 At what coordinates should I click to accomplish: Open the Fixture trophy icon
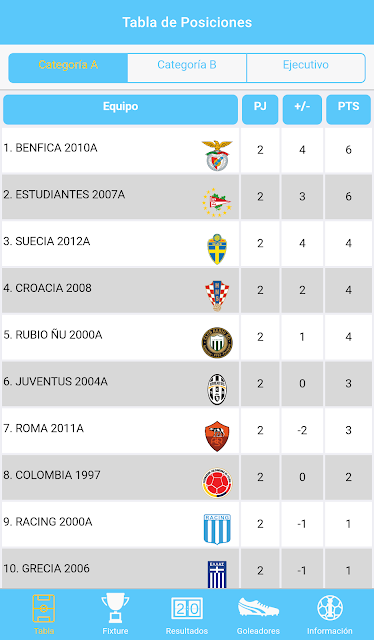(x=115, y=608)
